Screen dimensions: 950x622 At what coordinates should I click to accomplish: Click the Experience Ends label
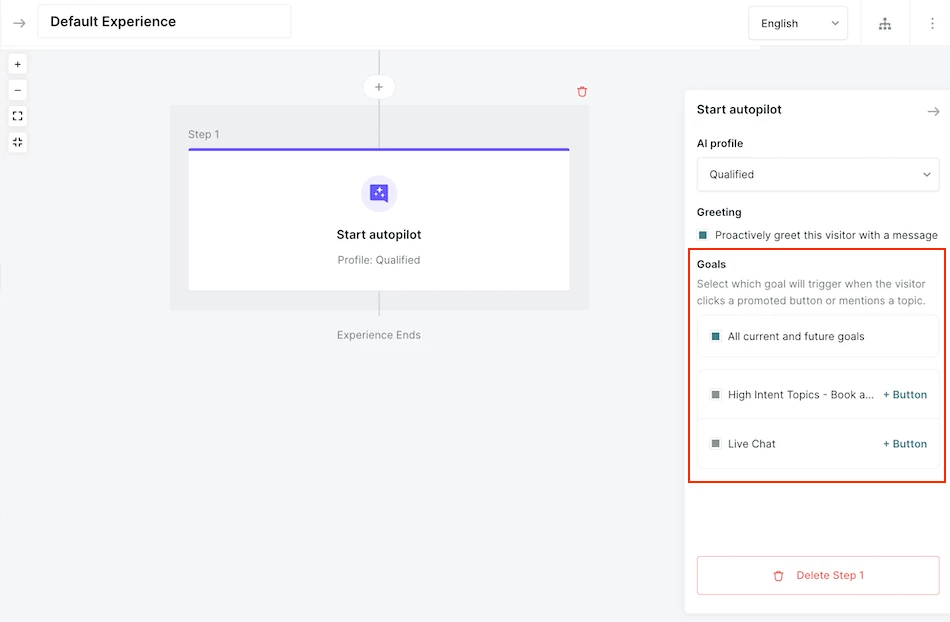pos(379,335)
